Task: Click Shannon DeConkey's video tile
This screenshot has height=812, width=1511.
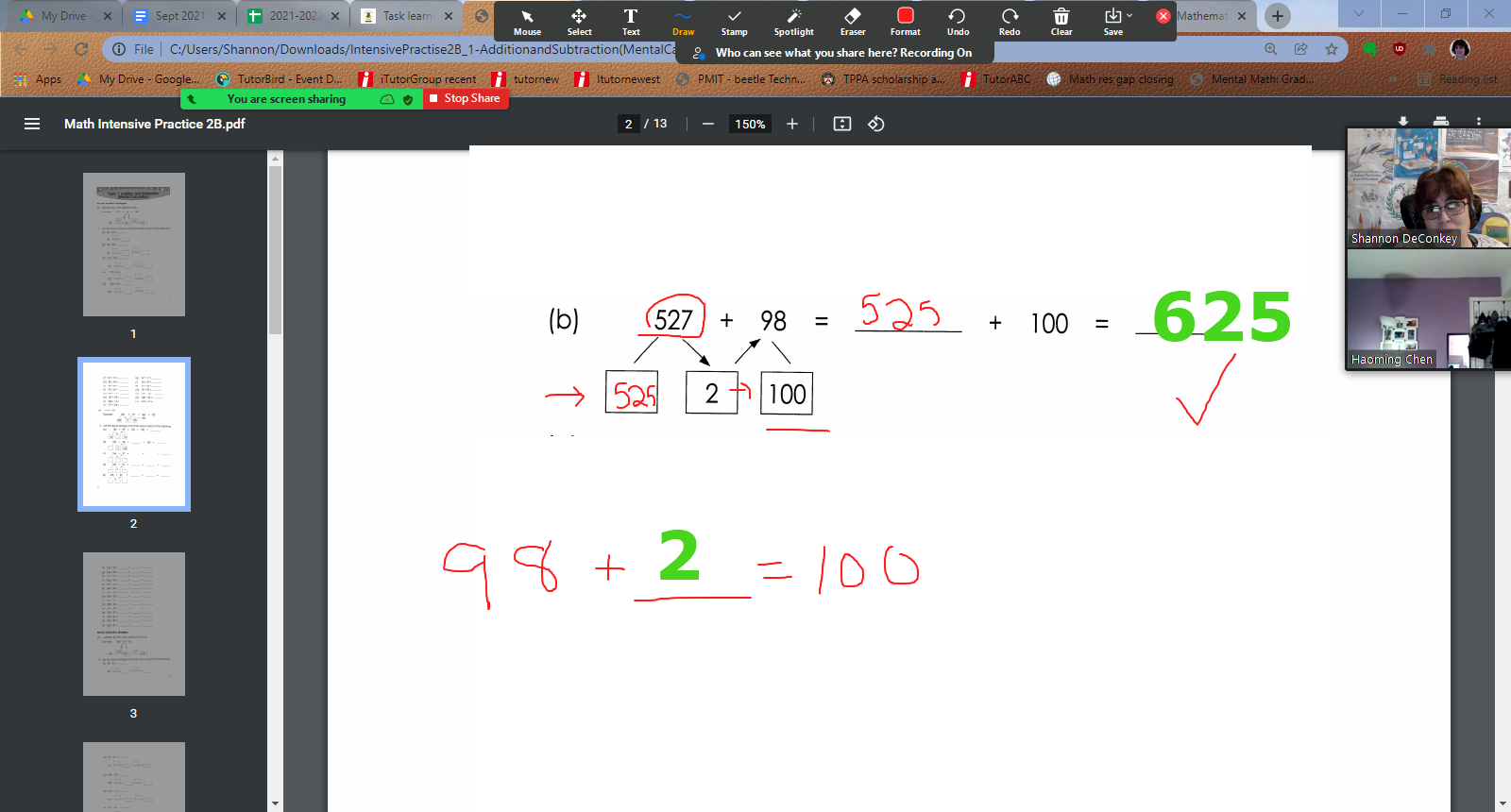Action: click(1427, 188)
